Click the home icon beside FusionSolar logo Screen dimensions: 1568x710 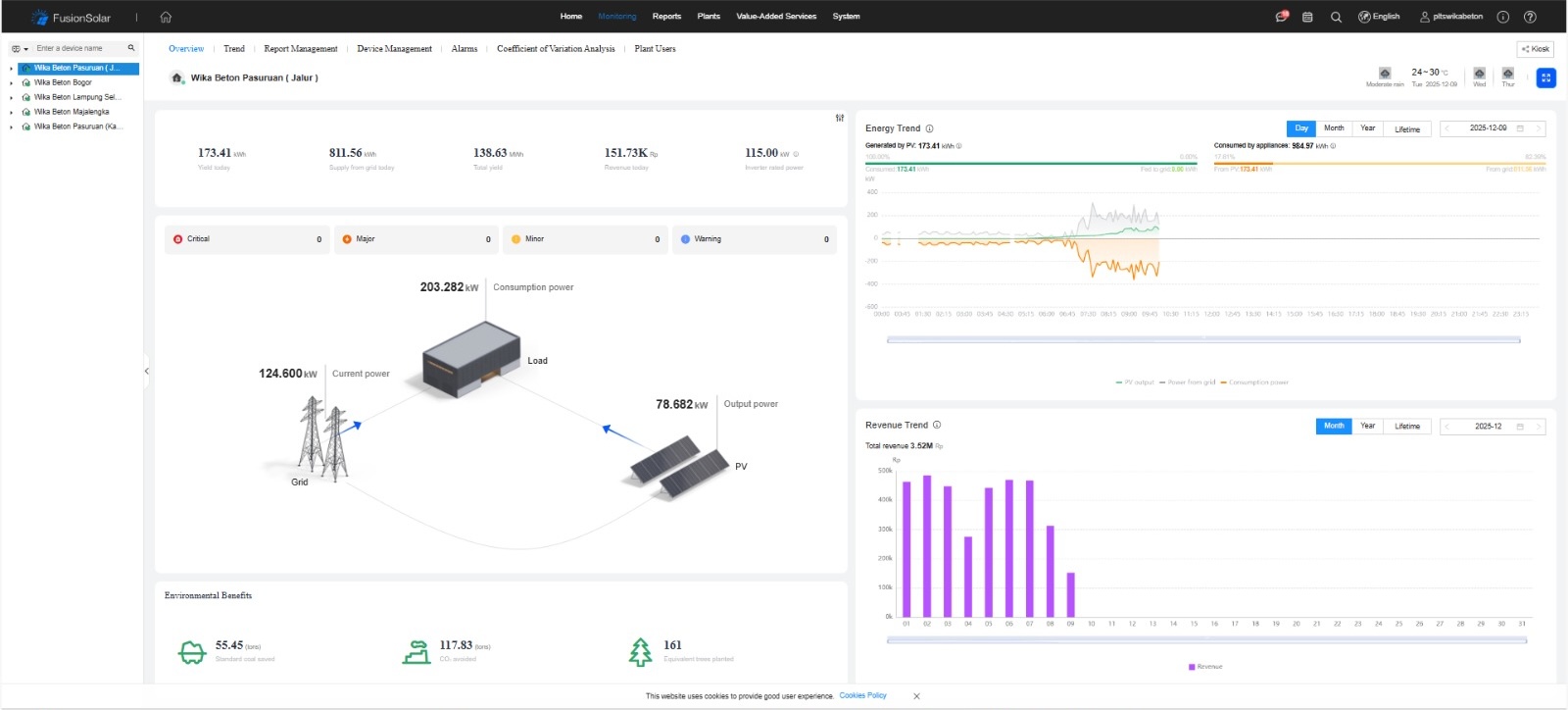click(166, 17)
